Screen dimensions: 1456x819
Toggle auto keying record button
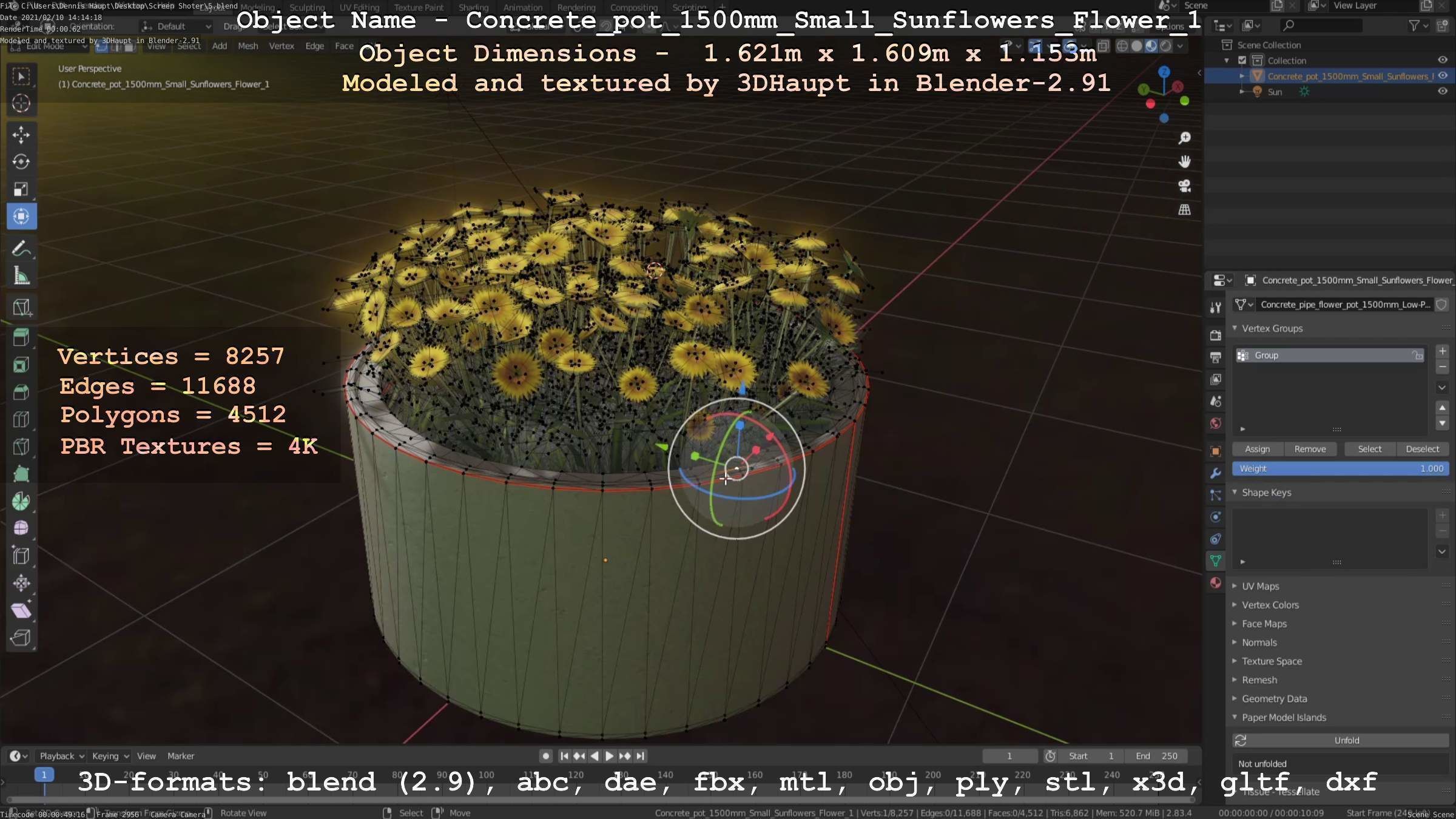(546, 756)
